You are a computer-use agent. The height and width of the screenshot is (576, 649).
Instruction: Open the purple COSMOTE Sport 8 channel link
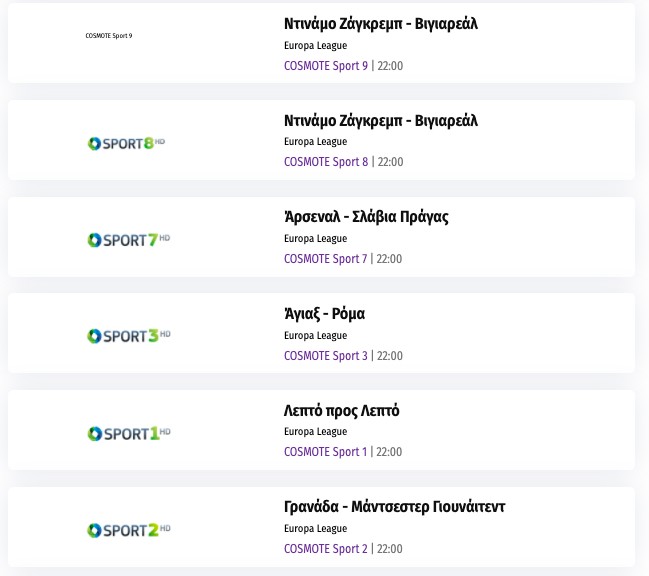pos(326,162)
